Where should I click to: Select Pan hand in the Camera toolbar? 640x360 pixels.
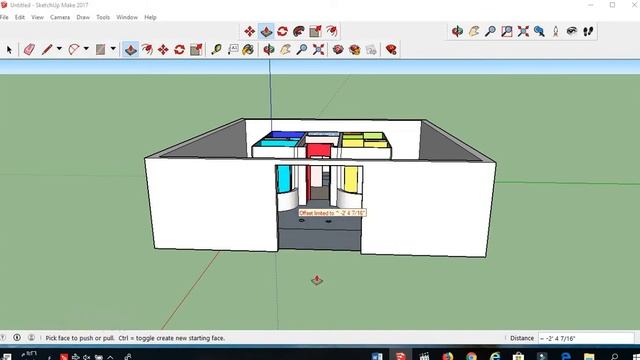[474, 31]
